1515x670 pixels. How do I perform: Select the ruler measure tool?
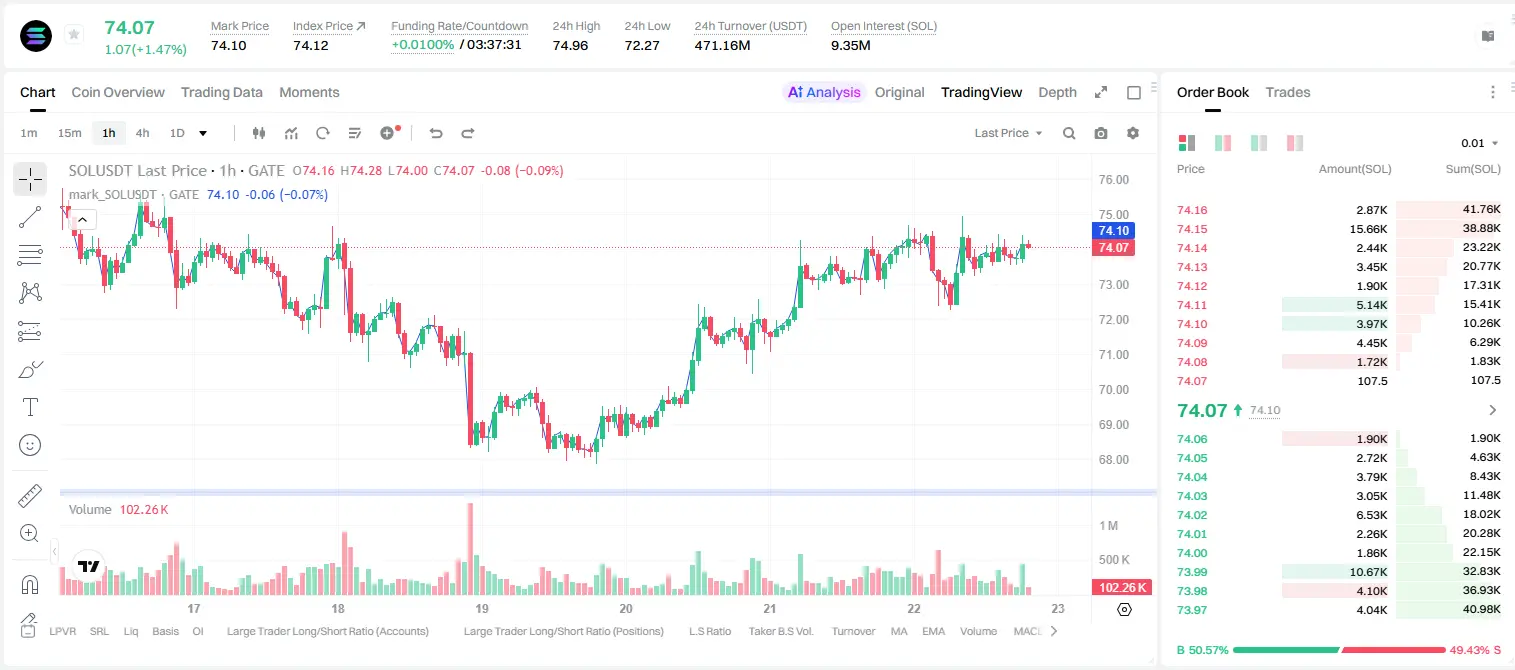pyautogui.click(x=30, y=495)
